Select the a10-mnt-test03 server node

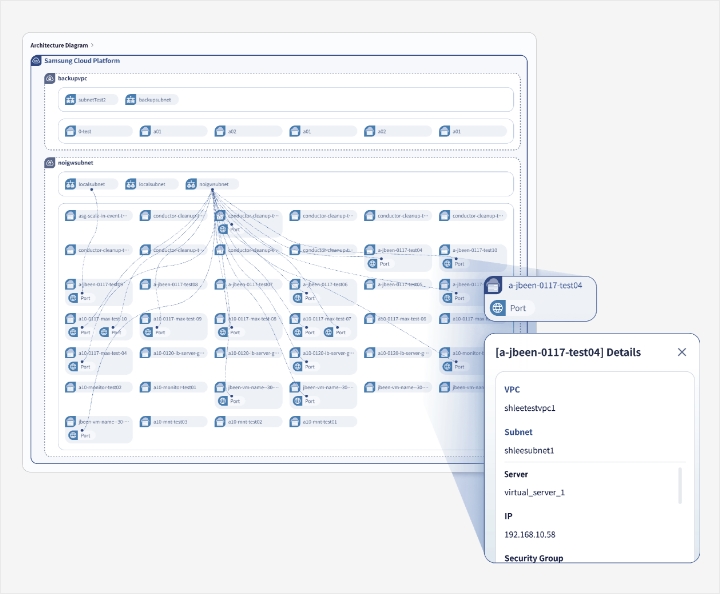click(x=176, y=422)
